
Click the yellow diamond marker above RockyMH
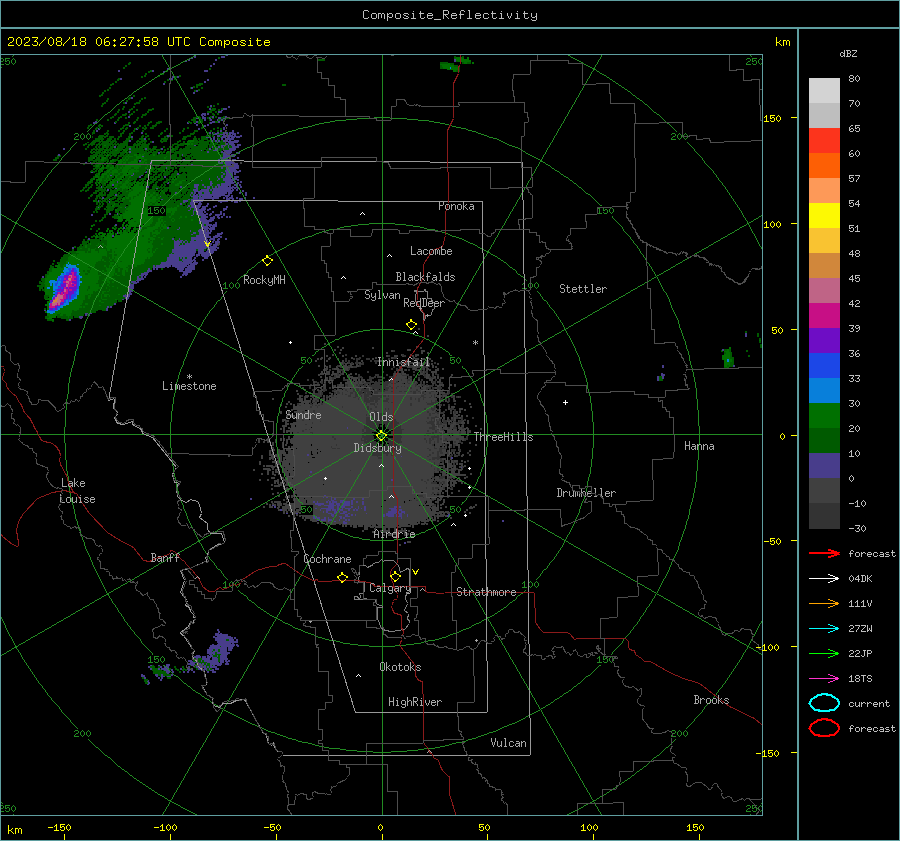tap(267, 261)
